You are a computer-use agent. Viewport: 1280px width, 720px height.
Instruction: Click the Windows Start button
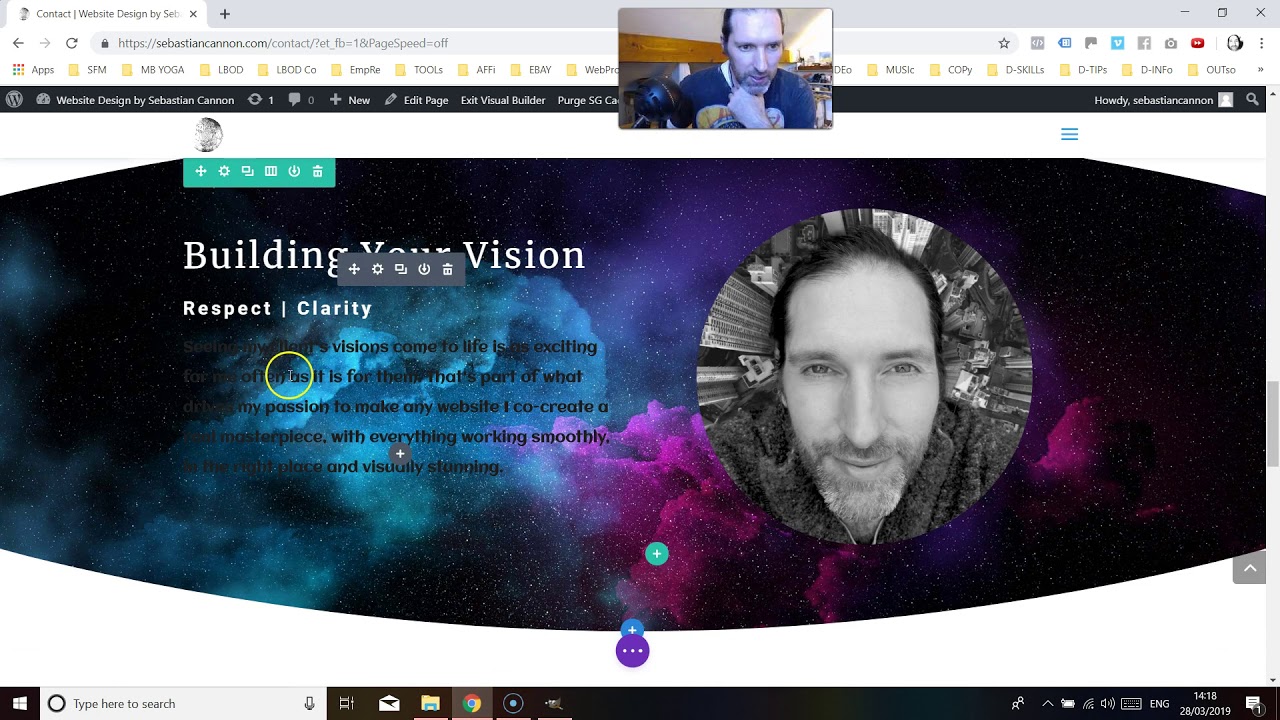(x=20, y=704)
